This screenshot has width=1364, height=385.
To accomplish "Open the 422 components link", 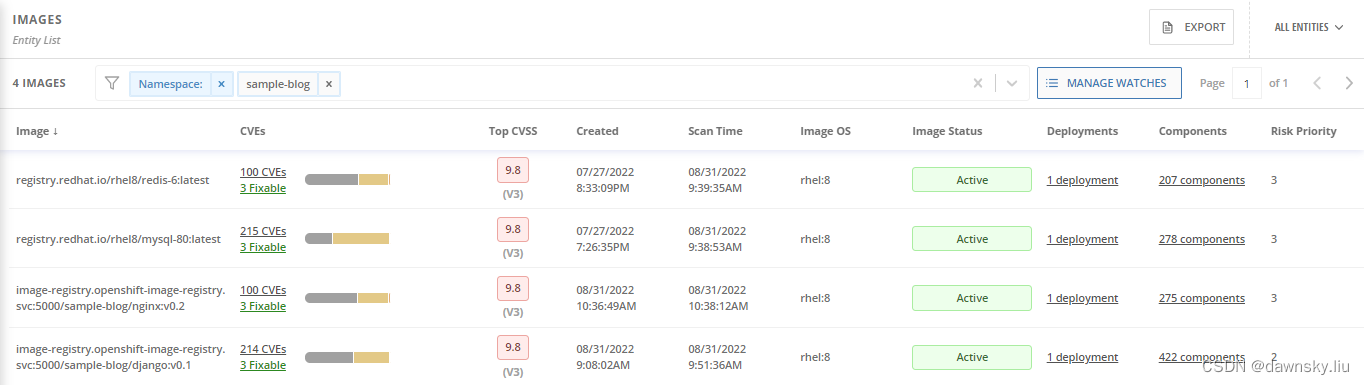I will coord(1202,357).
